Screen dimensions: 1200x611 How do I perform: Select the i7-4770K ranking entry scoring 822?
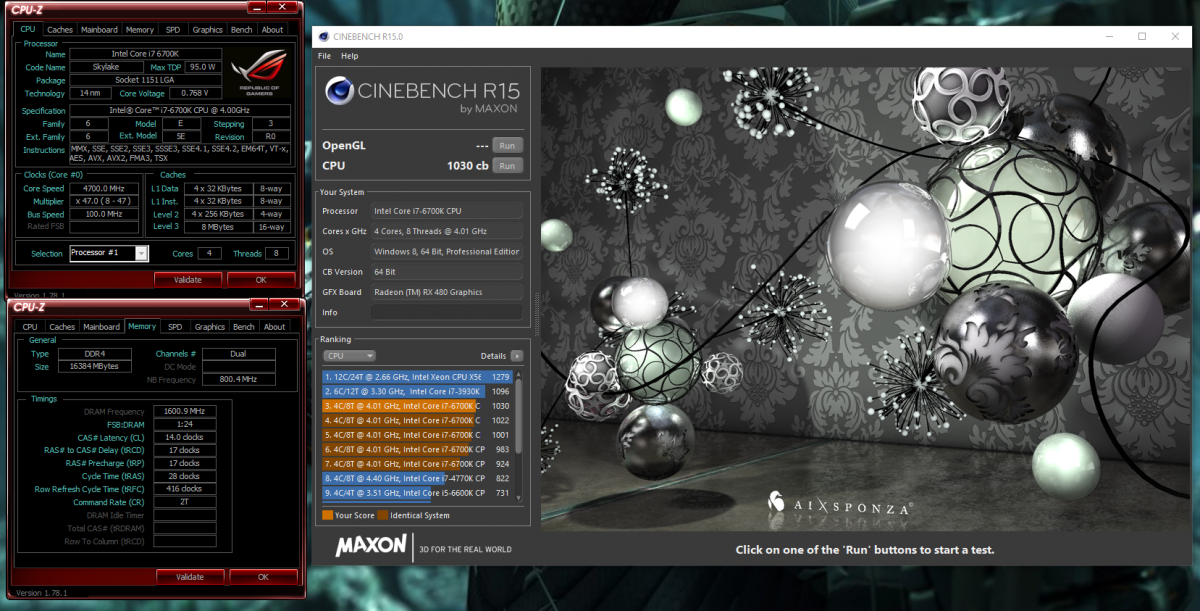coord(417,479)
